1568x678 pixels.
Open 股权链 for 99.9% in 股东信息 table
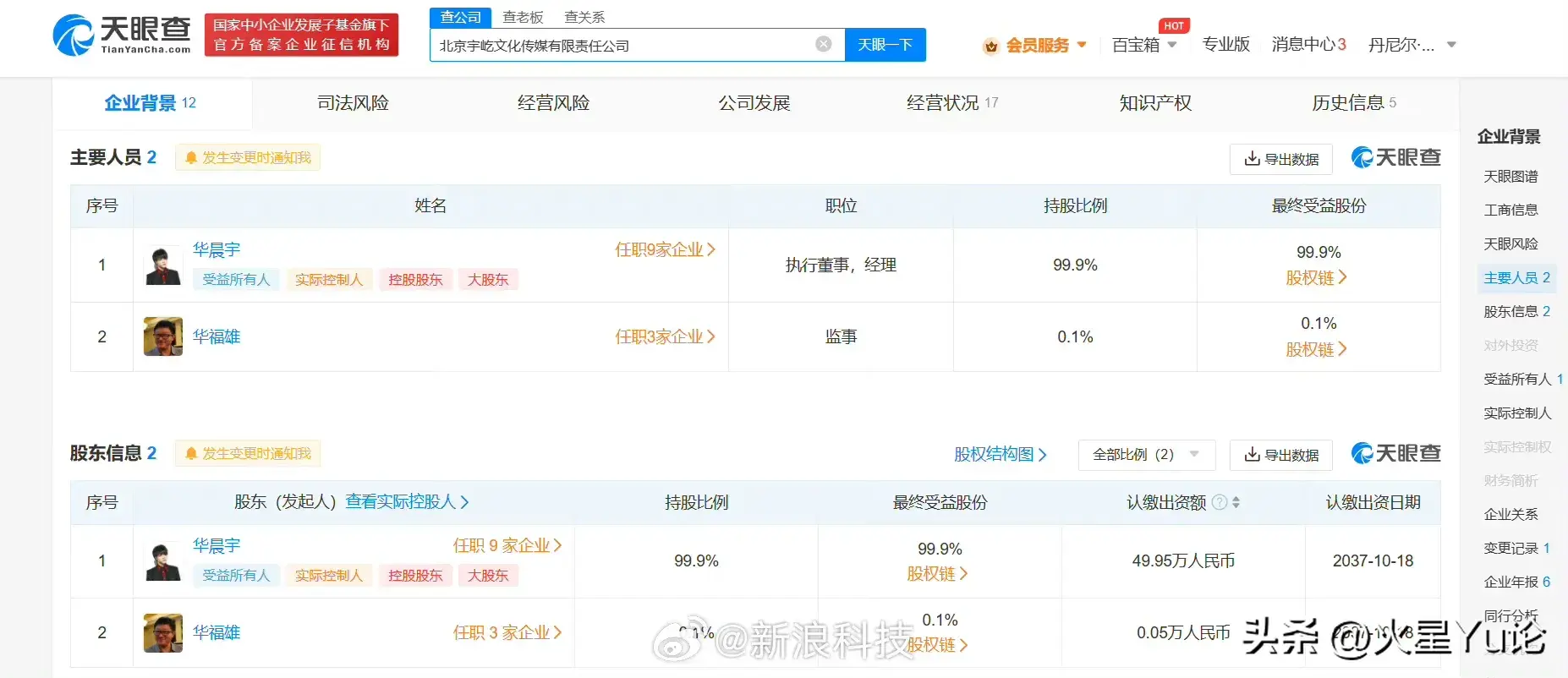click(x=937, y=574)
